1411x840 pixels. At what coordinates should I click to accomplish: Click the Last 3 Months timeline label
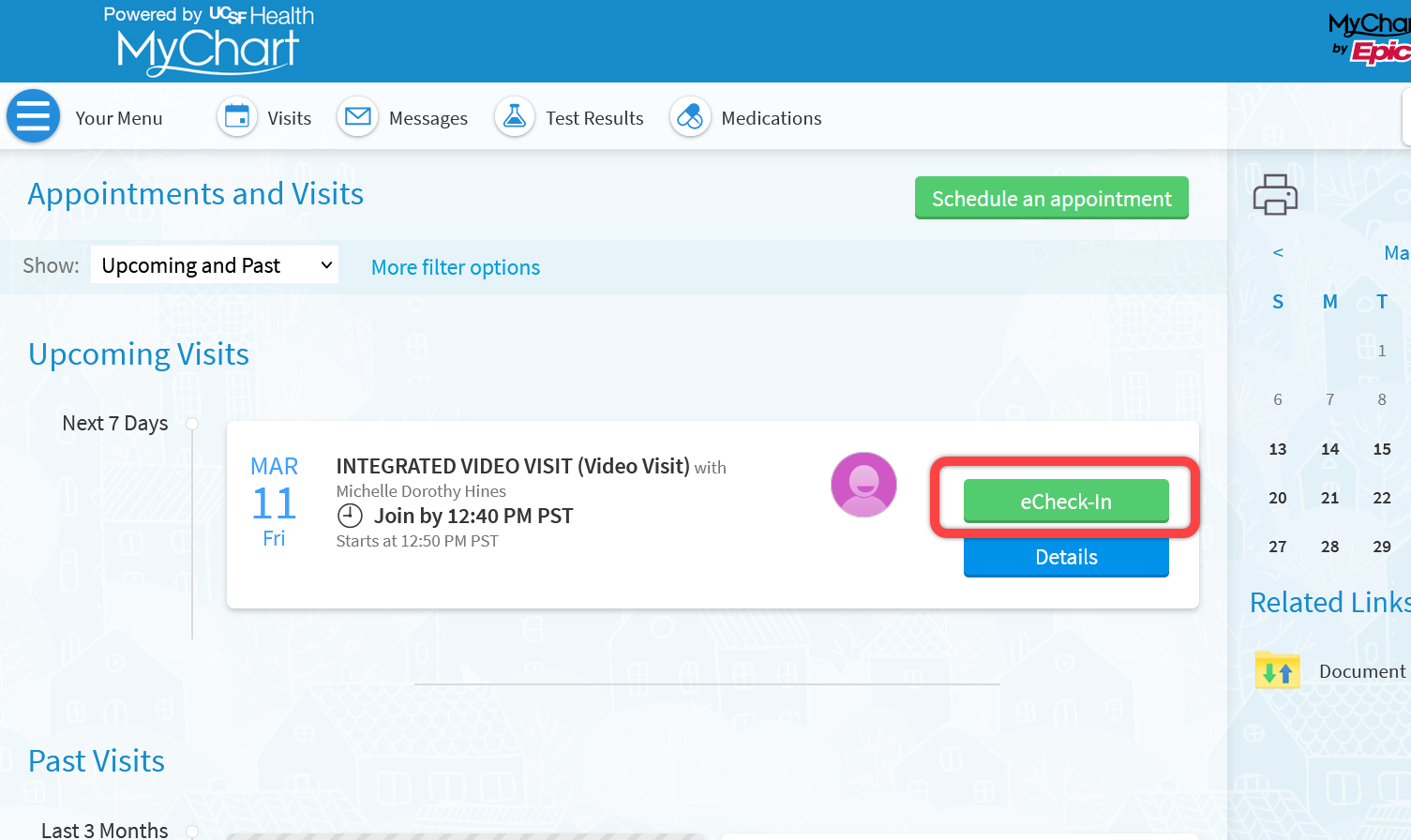[105, 830]
